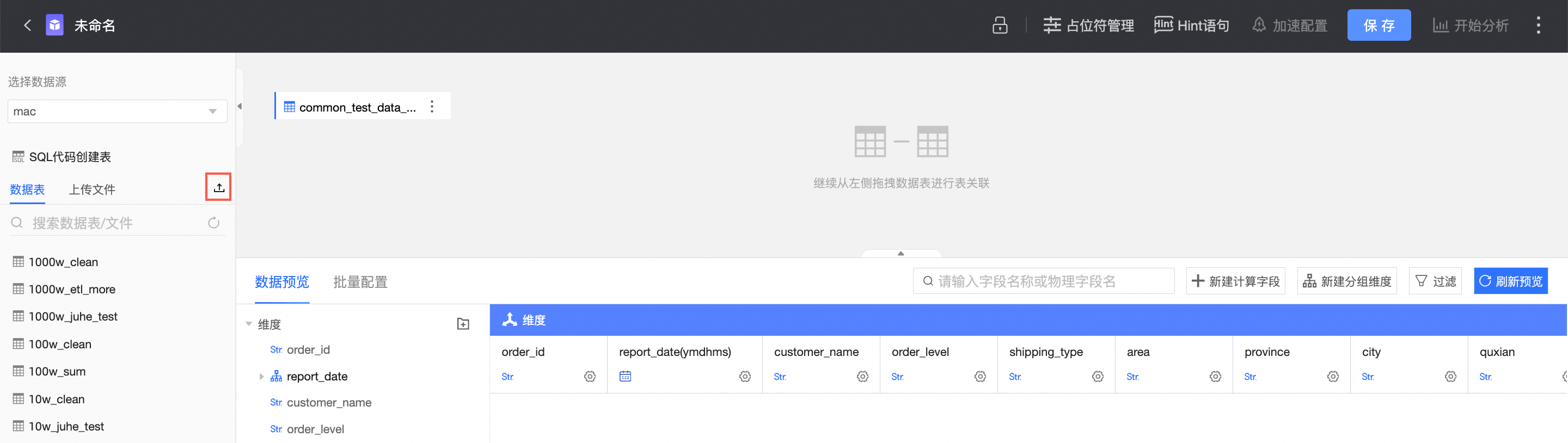Open settings gear for order_level column
The width and height of the screenshot is (1568, 443).
980,377
